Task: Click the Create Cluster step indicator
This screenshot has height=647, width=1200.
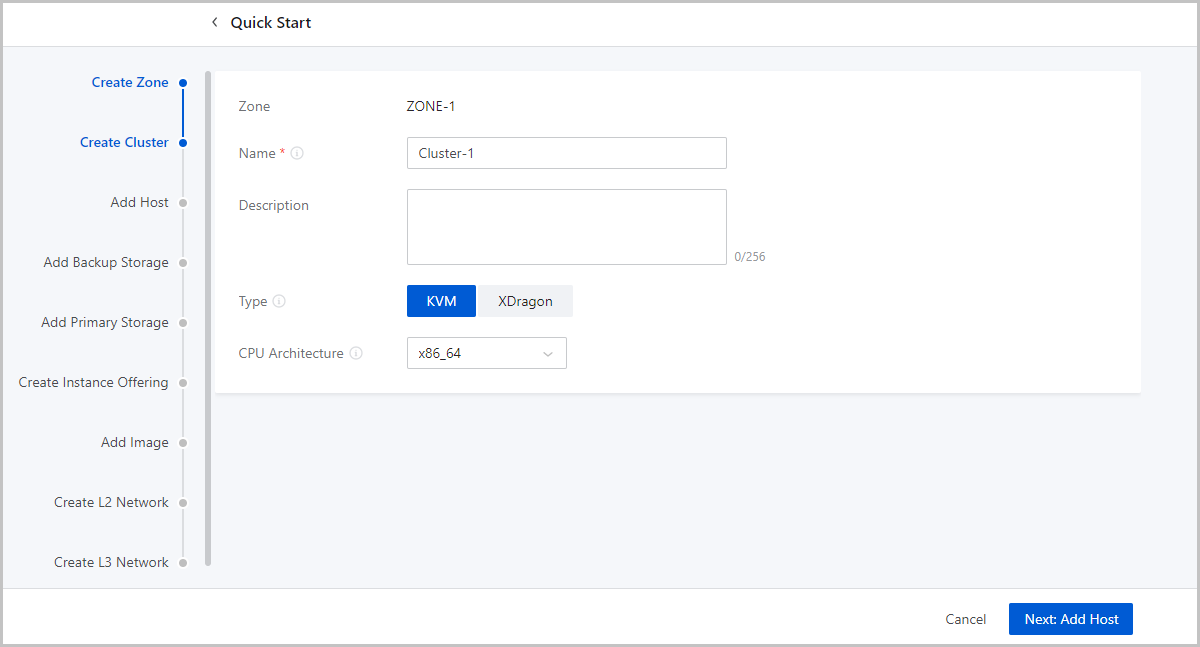Action: coord(183,142)
